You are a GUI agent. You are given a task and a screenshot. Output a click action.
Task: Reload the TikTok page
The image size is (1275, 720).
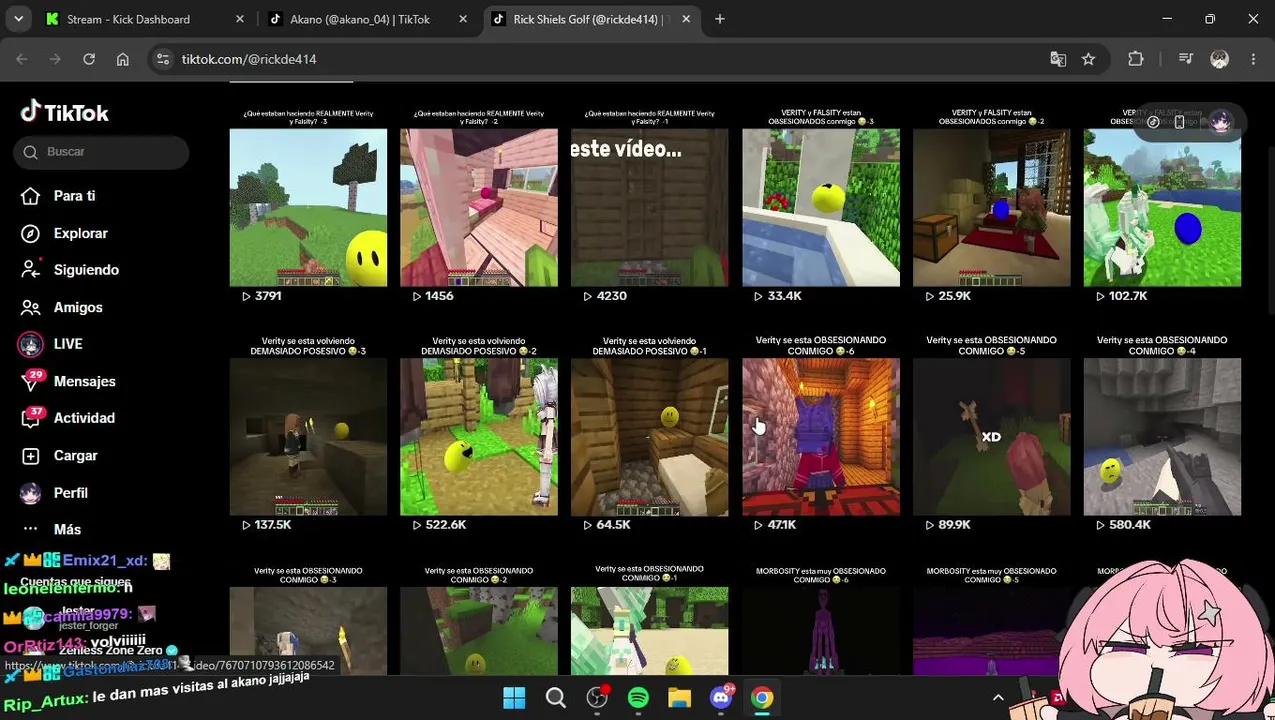click(x=89, y=59)
